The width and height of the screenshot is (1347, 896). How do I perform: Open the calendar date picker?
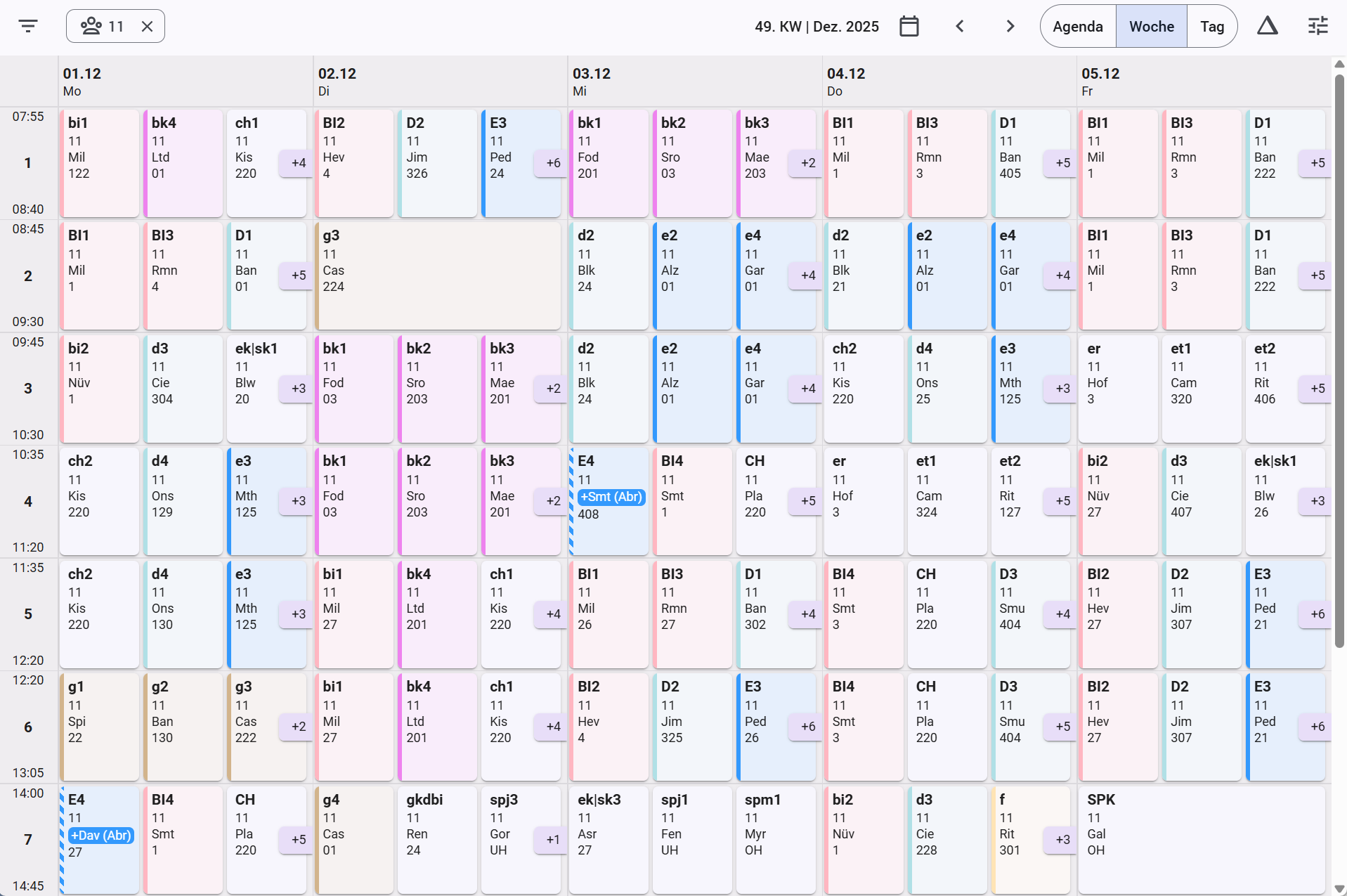909,27
